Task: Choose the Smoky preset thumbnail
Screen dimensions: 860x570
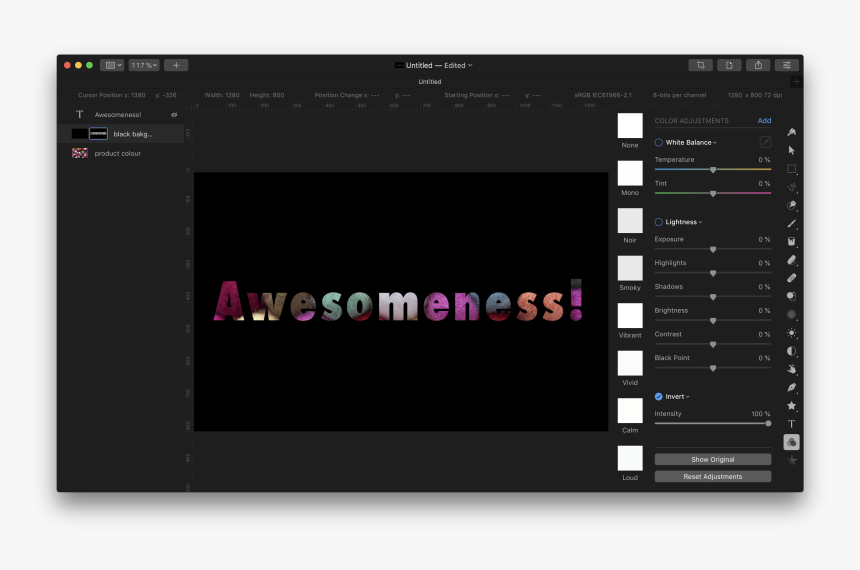Action: (x=630, y=268)
